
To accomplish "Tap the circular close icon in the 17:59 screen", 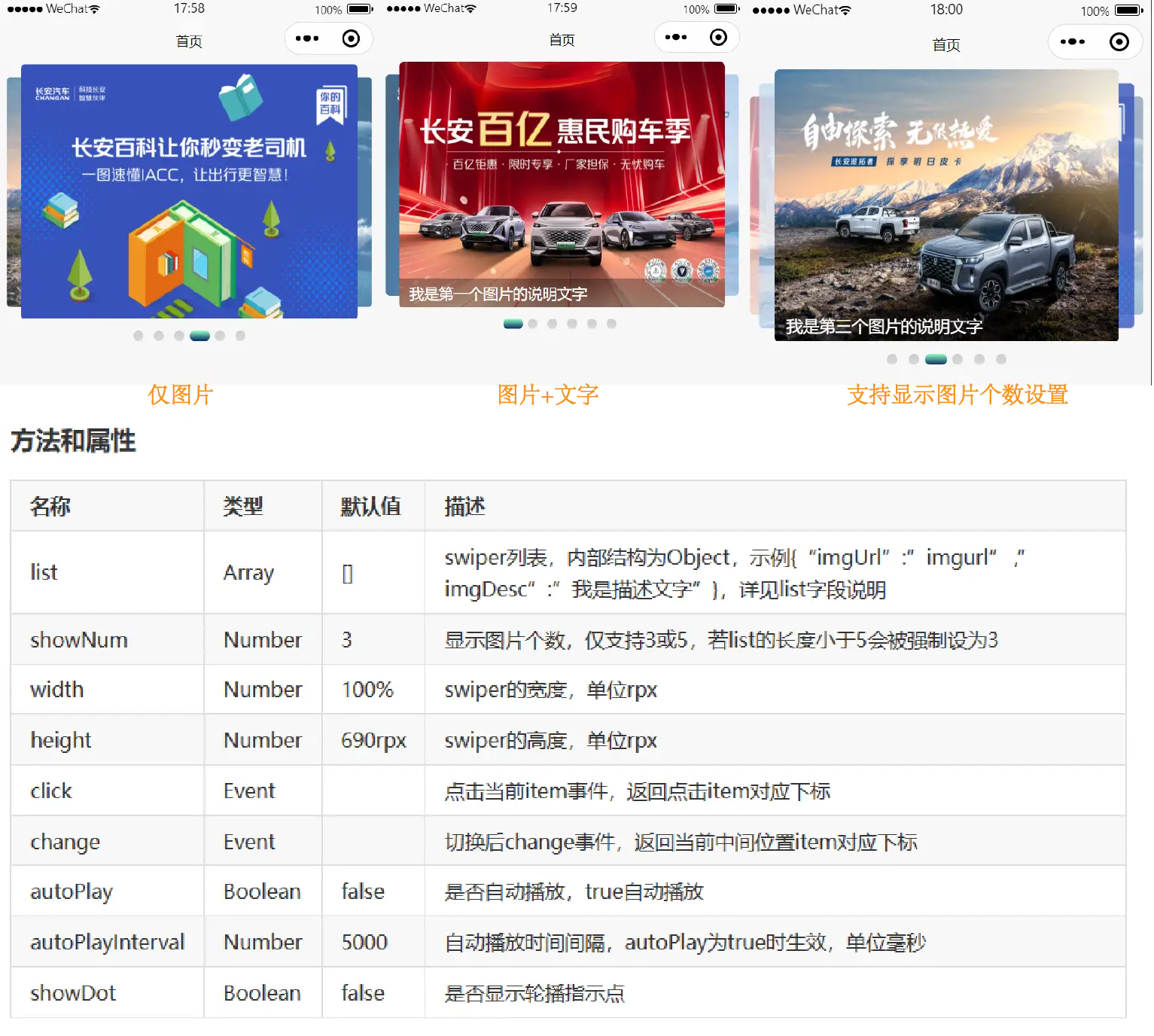I will [x=719, y=37].
